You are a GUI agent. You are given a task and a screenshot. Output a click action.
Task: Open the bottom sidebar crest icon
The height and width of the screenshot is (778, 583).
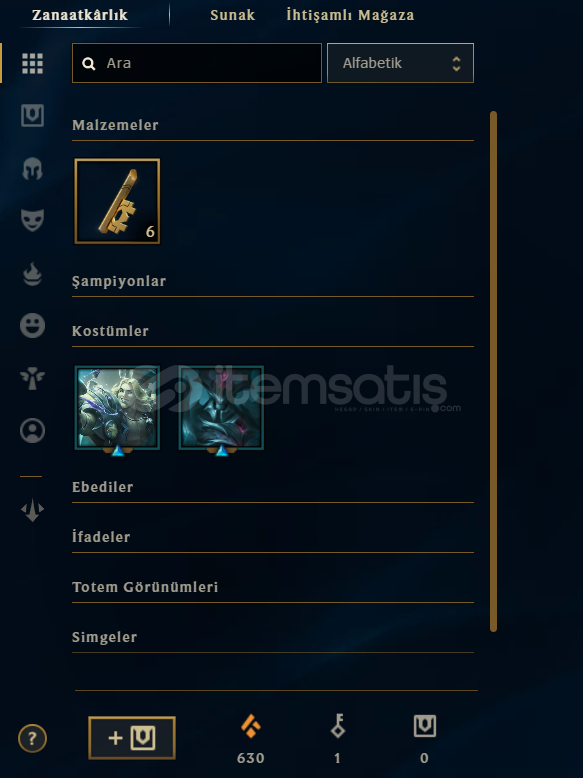click(32, 510)
